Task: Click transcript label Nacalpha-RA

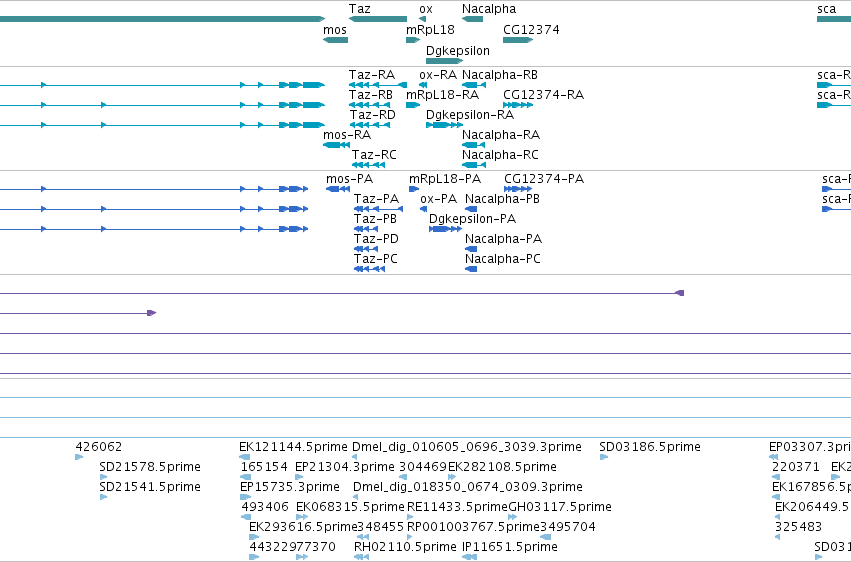Action: [501, 135]
